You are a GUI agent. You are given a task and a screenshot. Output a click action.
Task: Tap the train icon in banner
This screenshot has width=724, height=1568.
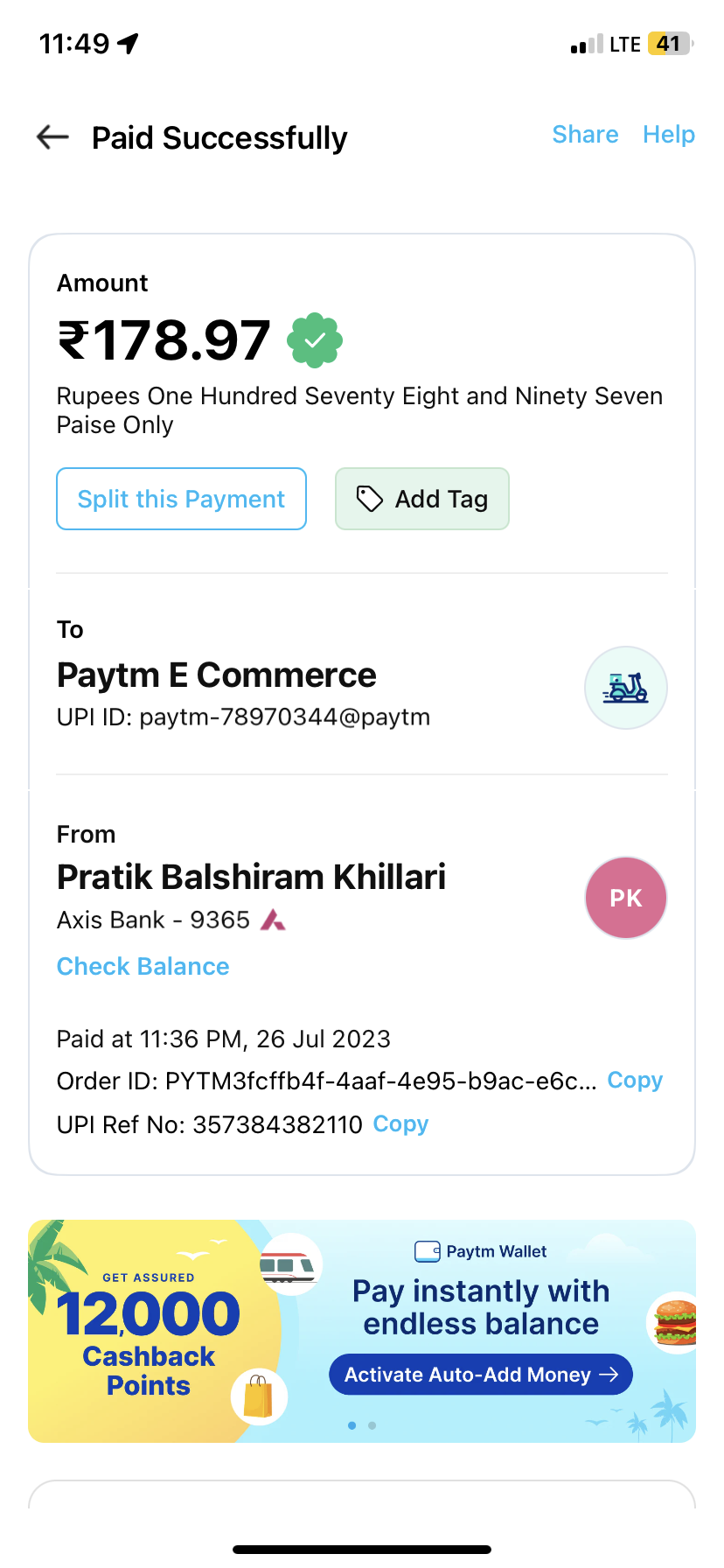[289, 1264]
